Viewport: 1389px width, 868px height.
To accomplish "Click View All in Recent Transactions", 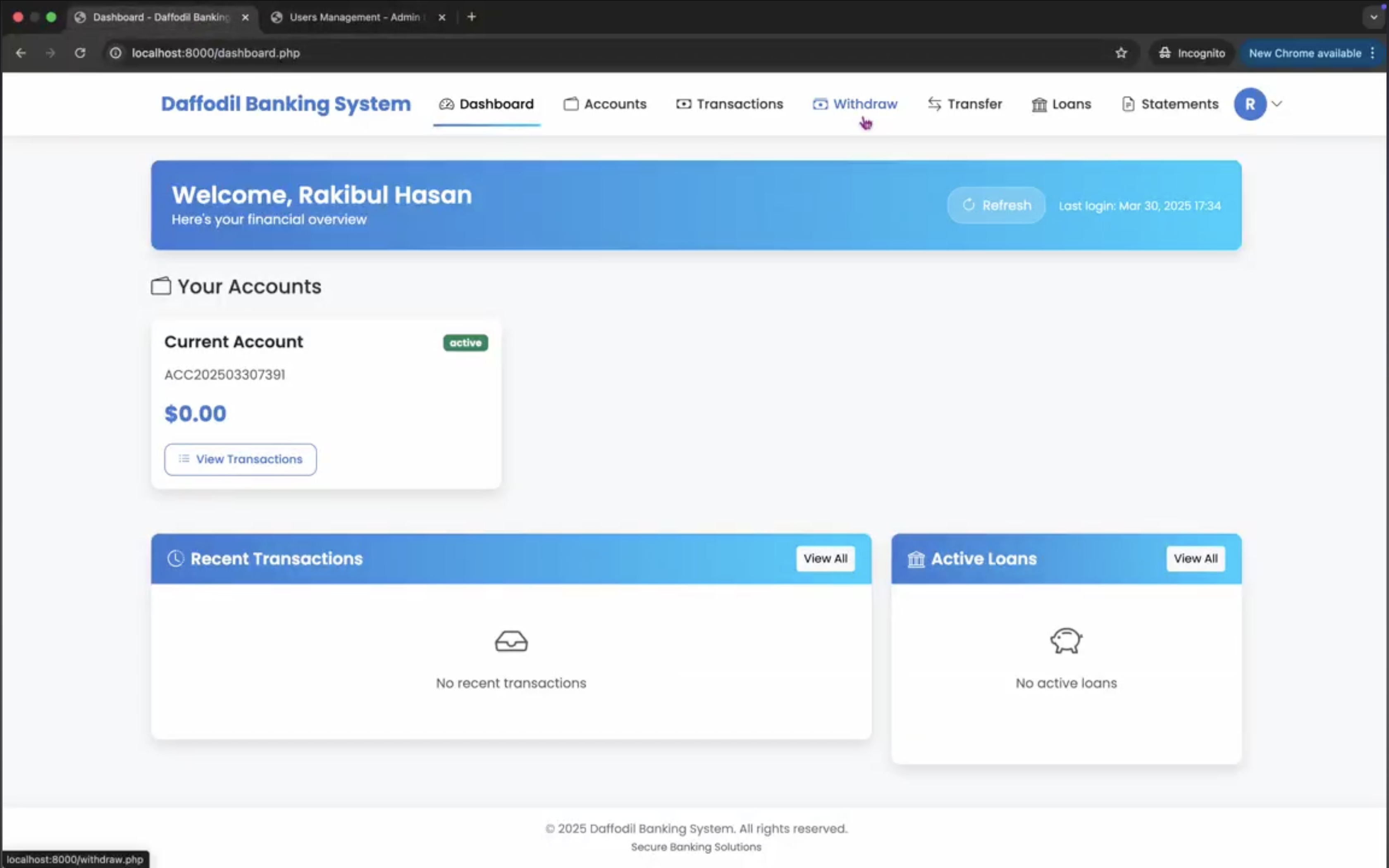I will click(825, 558).
